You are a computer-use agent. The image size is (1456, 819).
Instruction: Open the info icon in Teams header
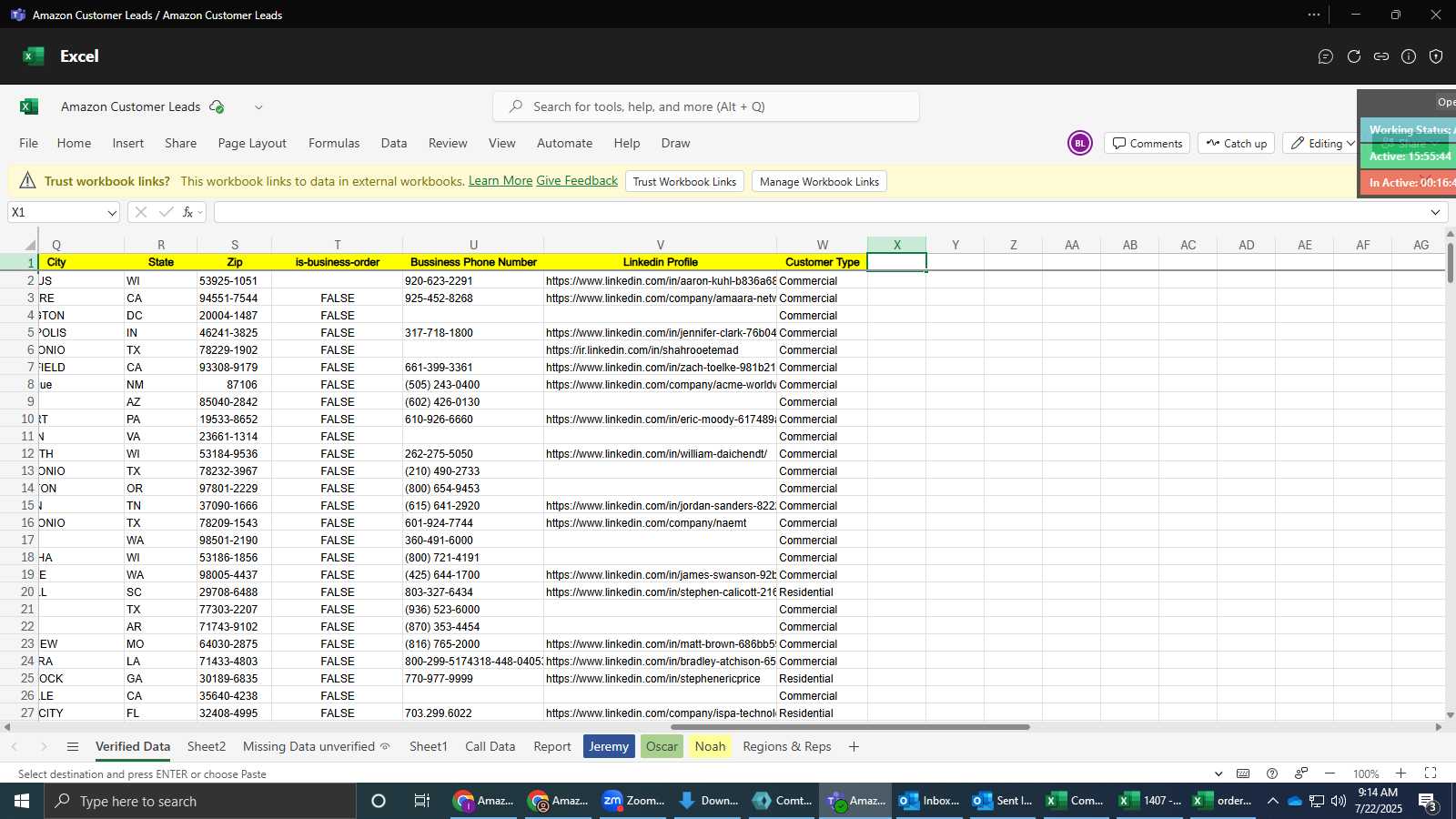pos(1409,56)
